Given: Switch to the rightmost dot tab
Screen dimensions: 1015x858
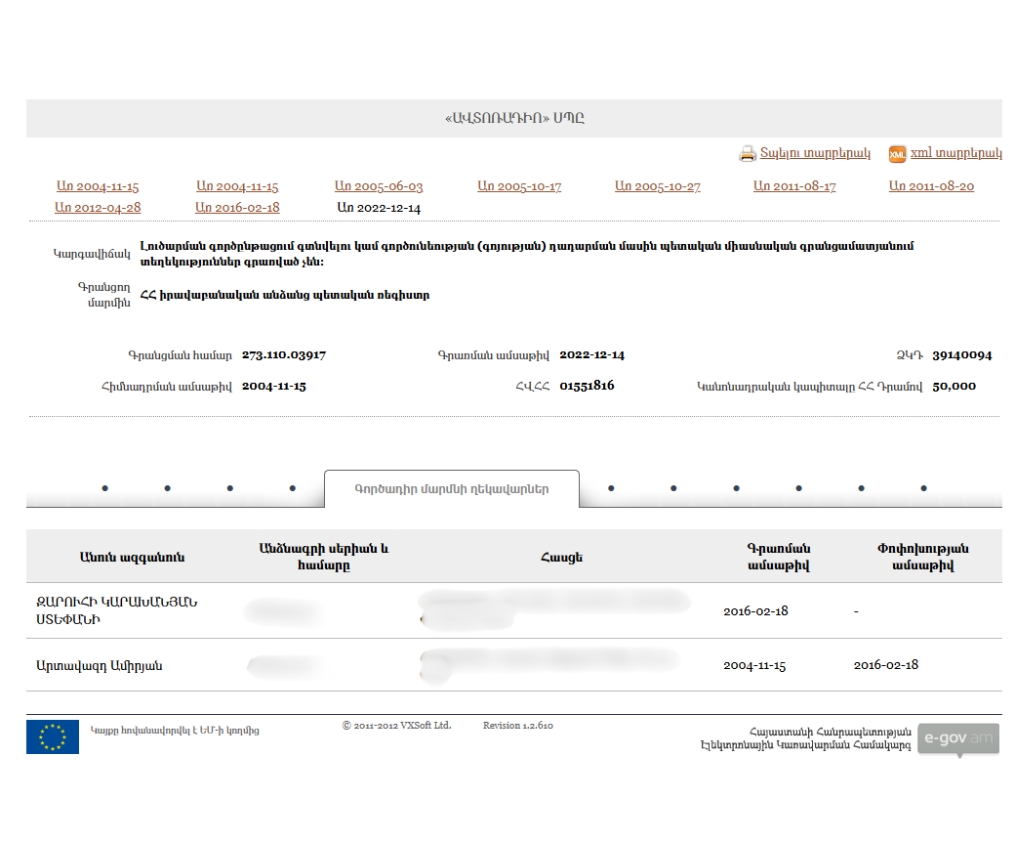Looking at the screenshot, I should click(x=923, y=489).
